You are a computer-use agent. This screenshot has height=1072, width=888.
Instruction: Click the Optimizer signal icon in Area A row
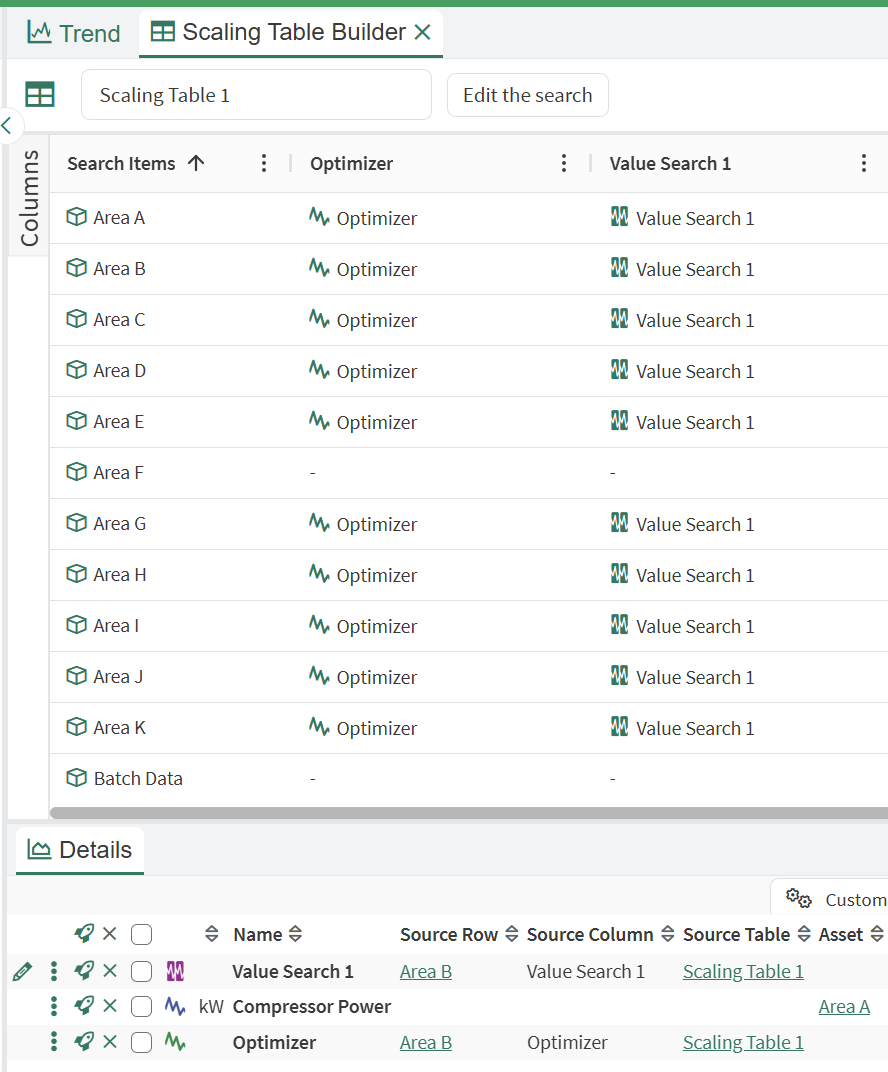click(x=319, y=217)
